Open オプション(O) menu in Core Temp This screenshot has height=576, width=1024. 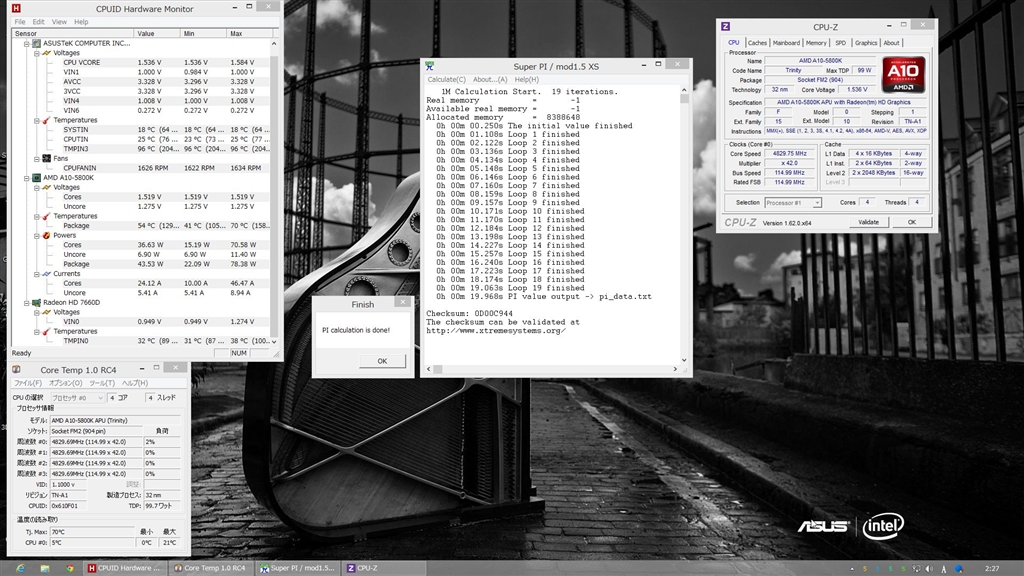(x=65, y=383)
